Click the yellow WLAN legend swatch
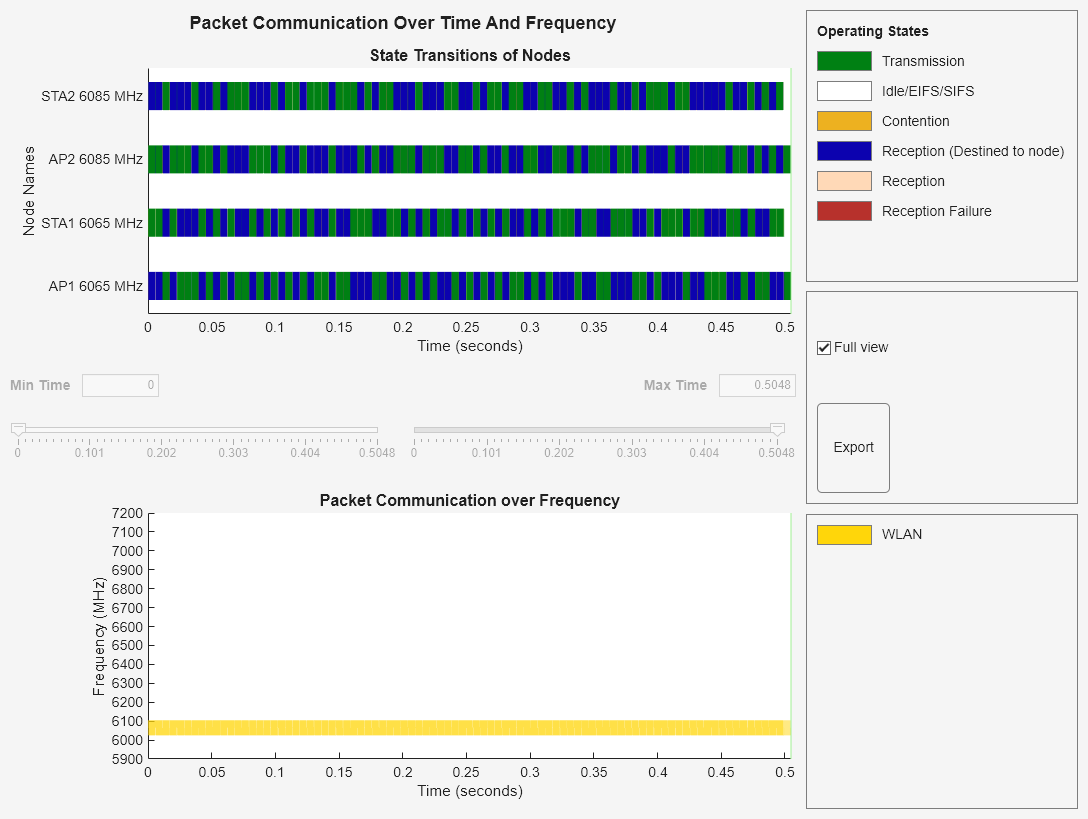1088x819 pixels. pyautogui.click(x=844, y=535)
